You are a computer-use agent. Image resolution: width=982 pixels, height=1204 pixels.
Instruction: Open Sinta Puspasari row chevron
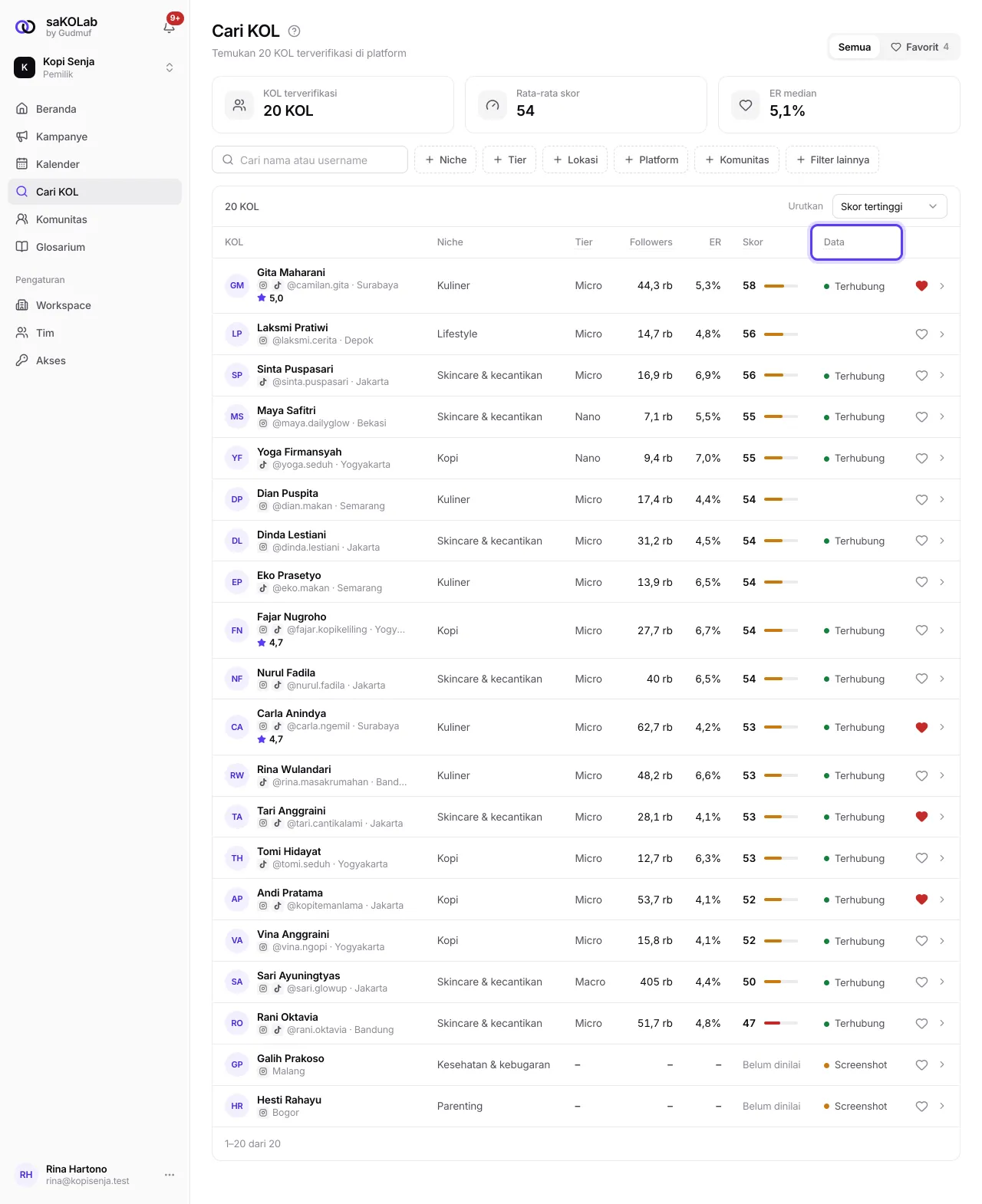point(942,375)
